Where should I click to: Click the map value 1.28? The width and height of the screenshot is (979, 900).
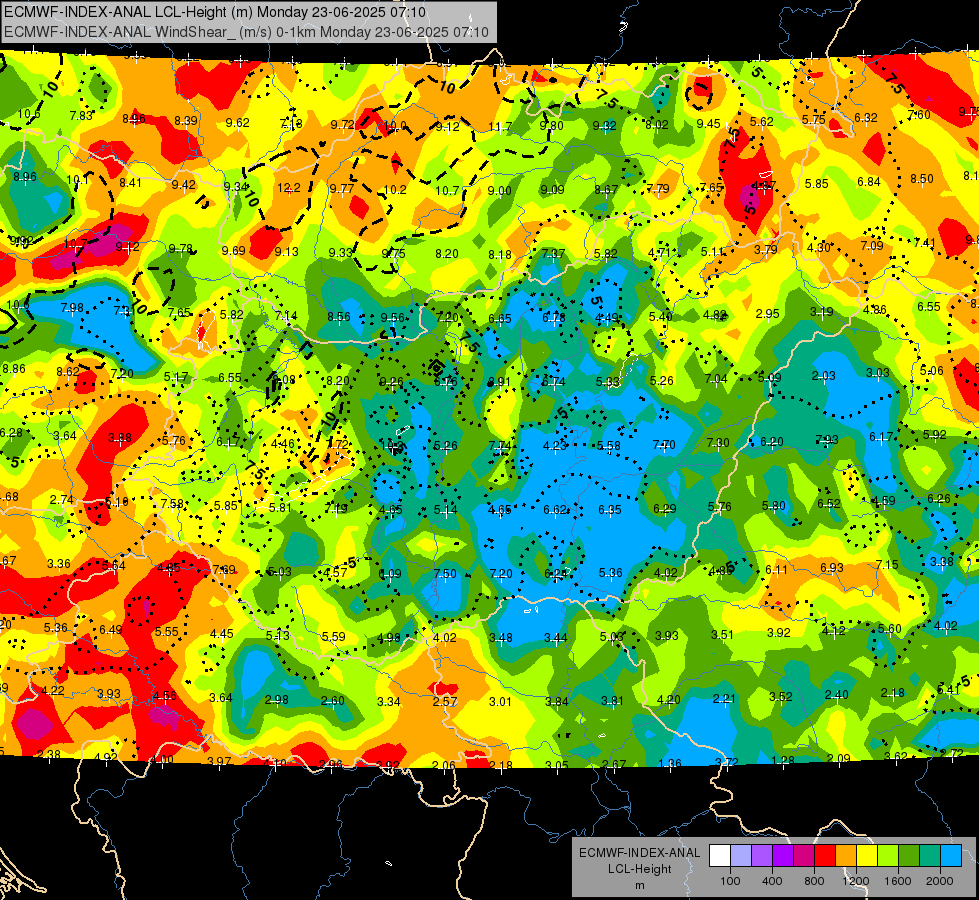click(x=783, y=761)
